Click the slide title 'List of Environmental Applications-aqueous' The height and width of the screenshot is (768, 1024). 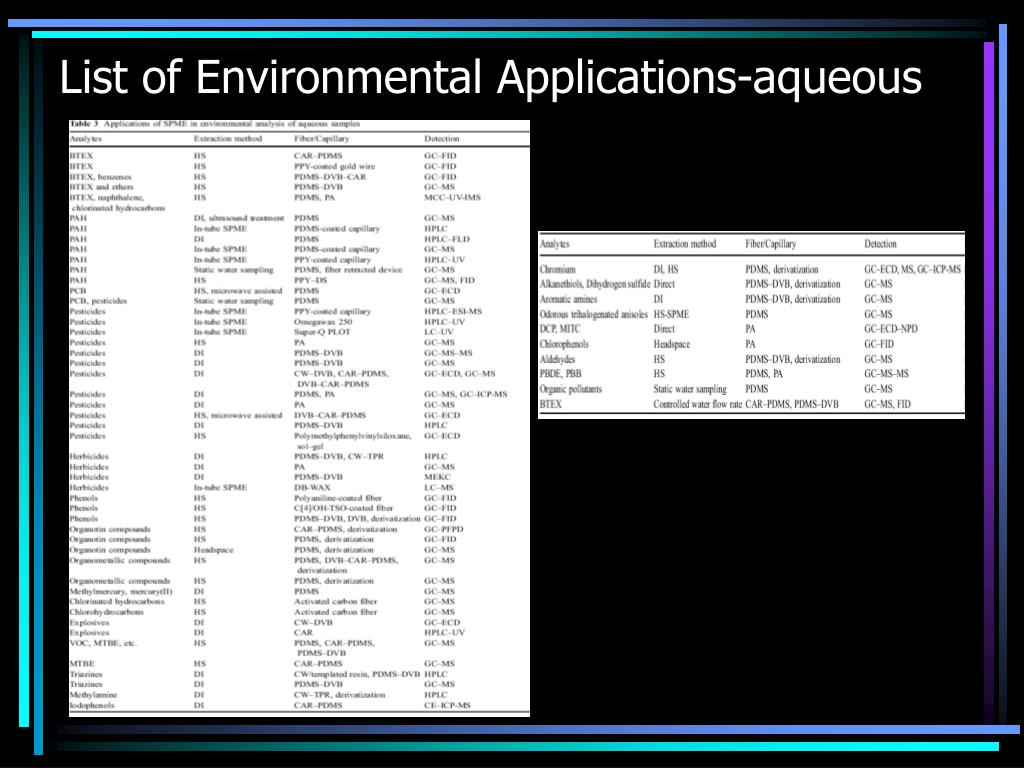(490, 78)
